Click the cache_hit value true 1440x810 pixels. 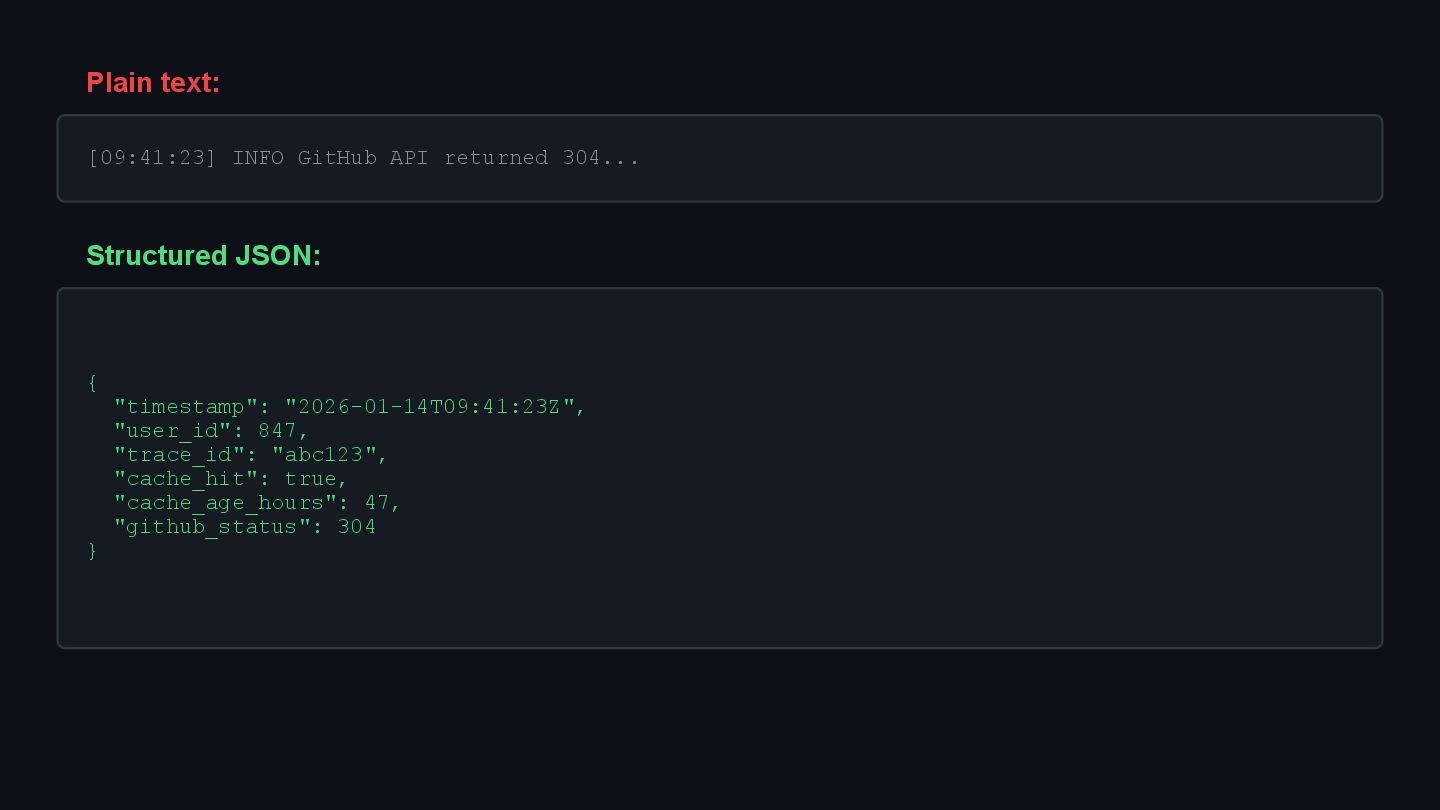(310, 479)
